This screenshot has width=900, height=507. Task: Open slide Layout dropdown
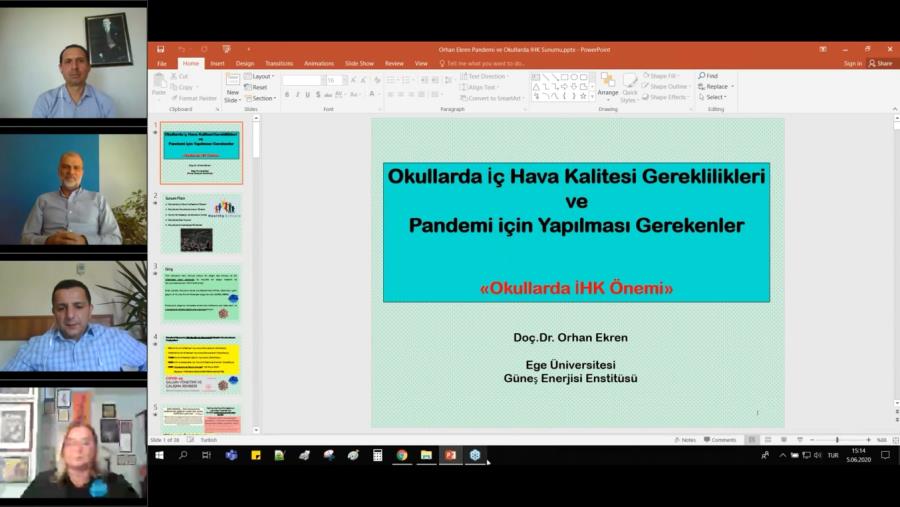coord(259,76)
